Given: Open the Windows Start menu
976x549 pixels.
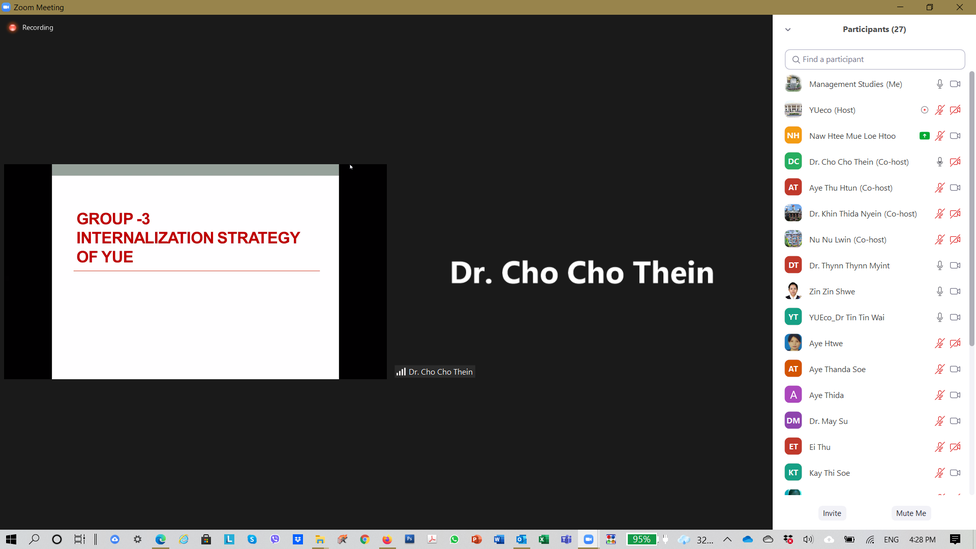Looking at the screenshot, I should (11, 540).
